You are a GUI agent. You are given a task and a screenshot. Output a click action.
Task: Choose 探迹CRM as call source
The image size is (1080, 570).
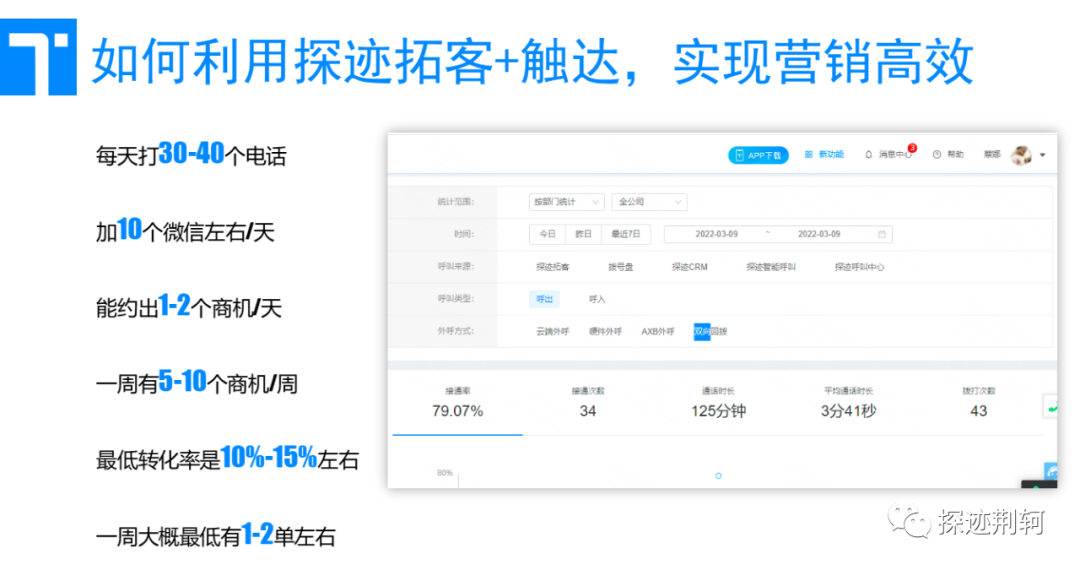click(x=689, y=267)
